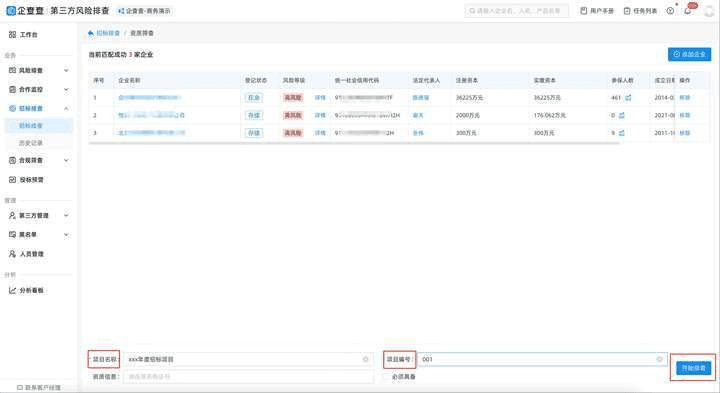Image resolution: width=720 pixels, height=393 pixels.
Task: Click the legal representative link in row 3
Action: pyautogui.click(x=418, y=133)
